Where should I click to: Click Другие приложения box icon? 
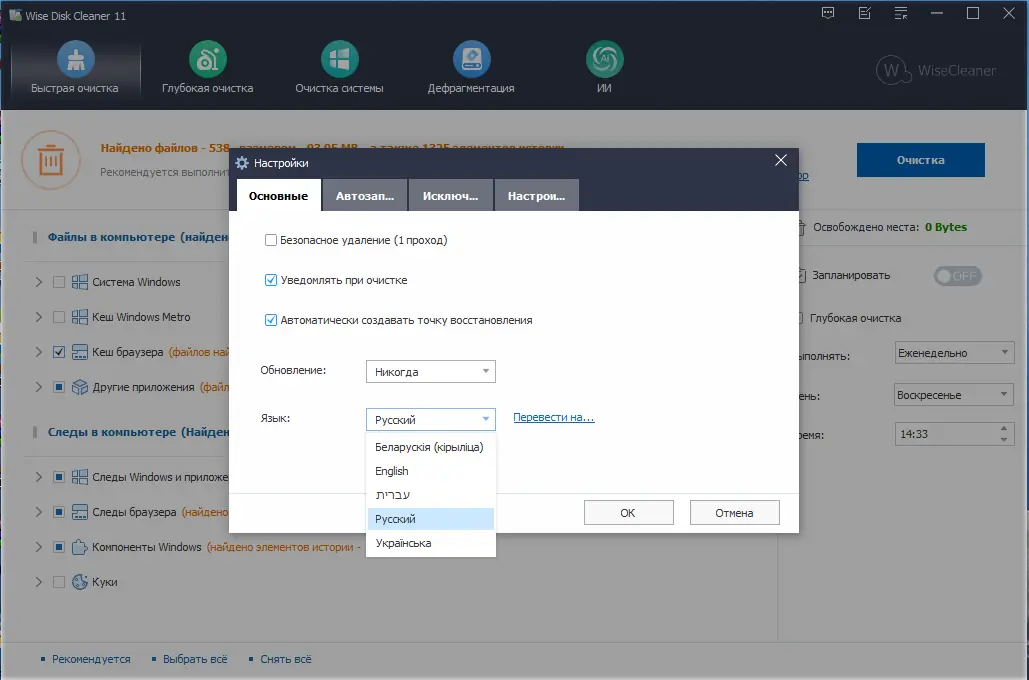point(79,387)
